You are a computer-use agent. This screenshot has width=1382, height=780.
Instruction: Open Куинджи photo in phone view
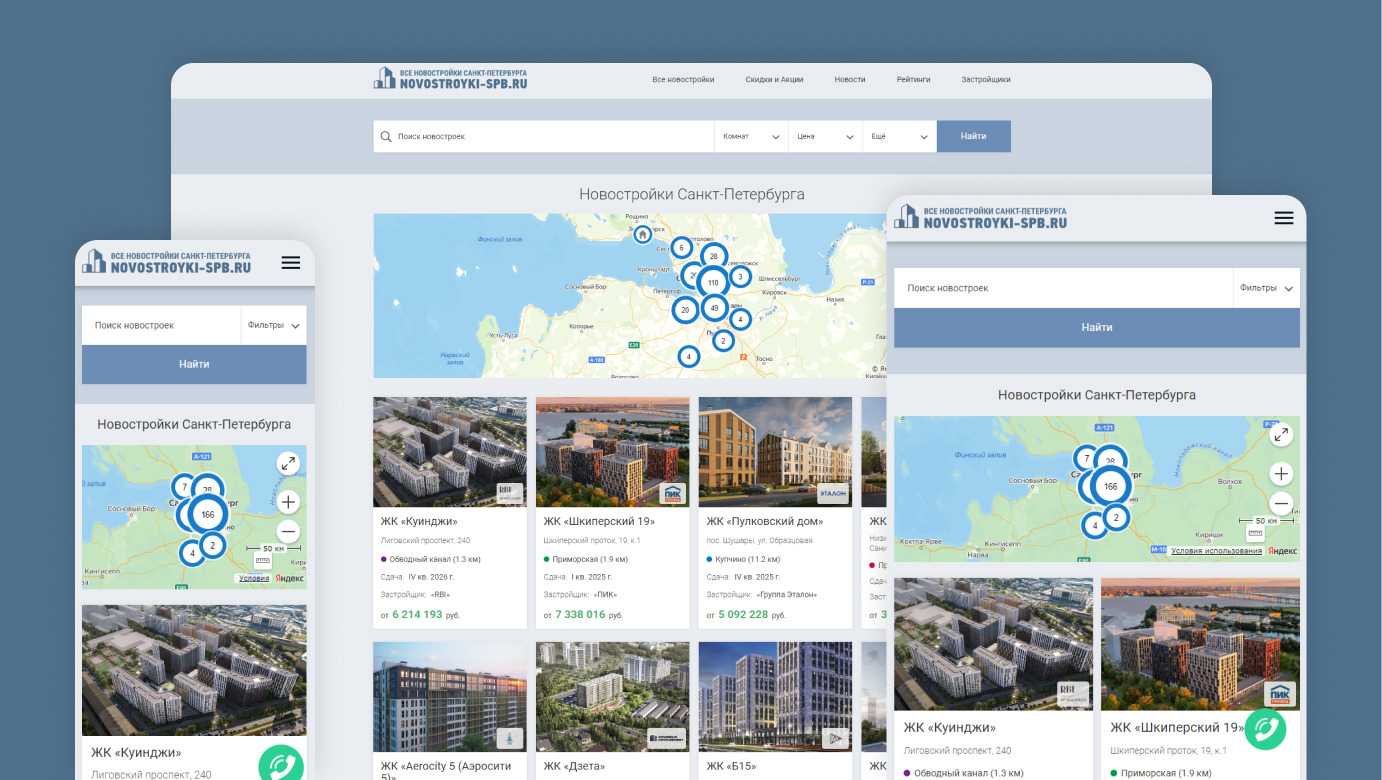click(x=194, y=670)
